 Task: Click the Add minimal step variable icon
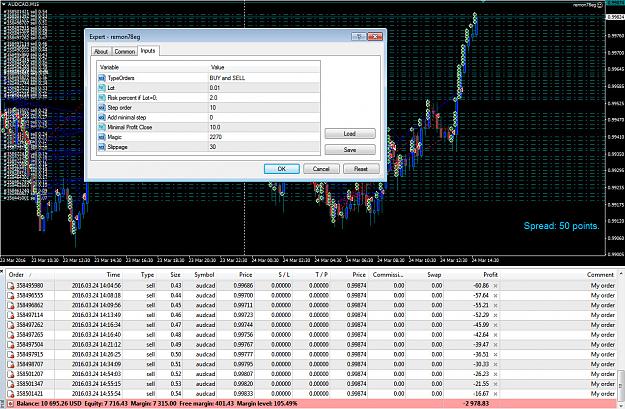point(102,117)
